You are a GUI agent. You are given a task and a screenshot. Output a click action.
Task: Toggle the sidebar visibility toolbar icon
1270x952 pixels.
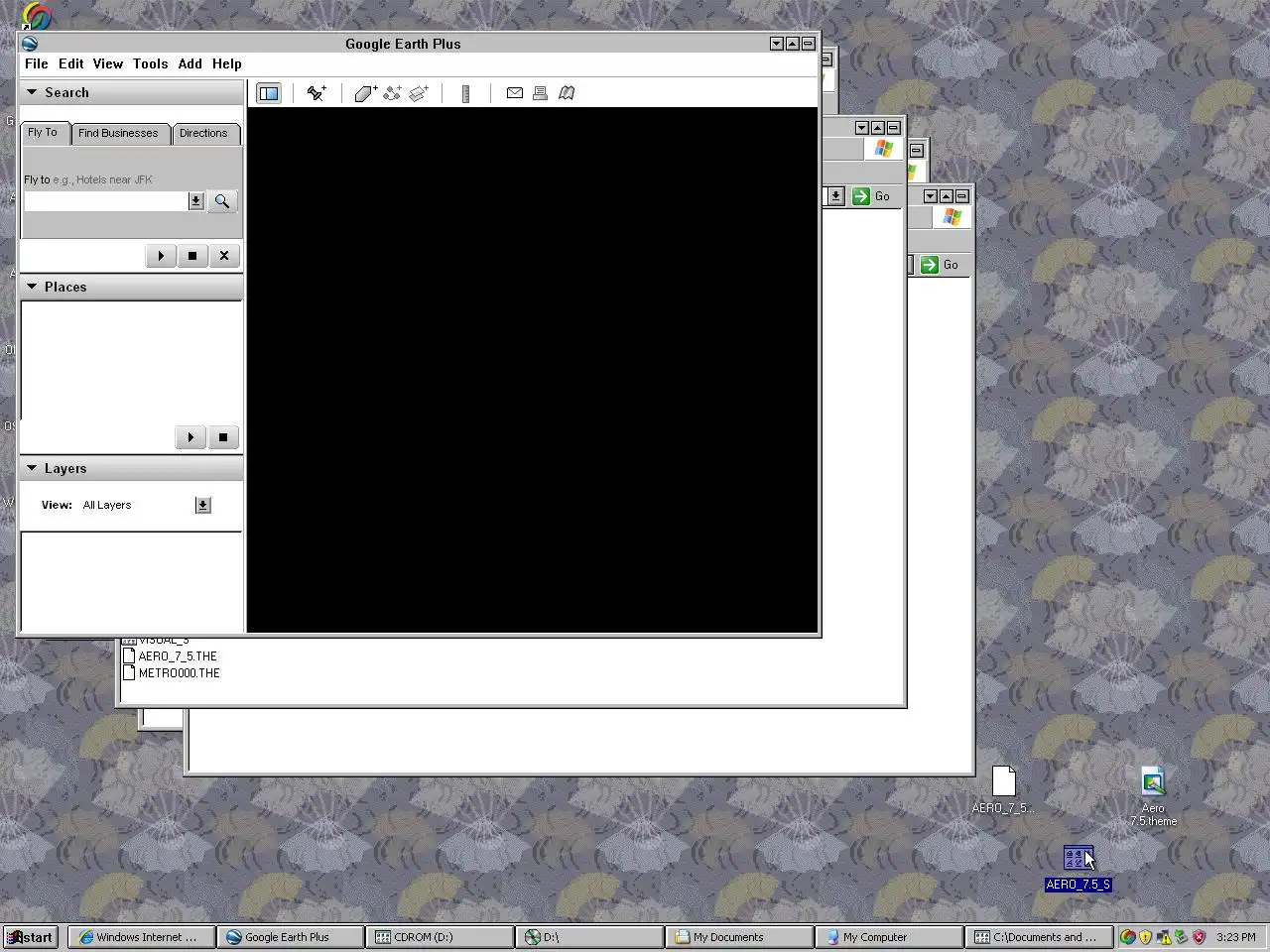(x=269, y=93)
